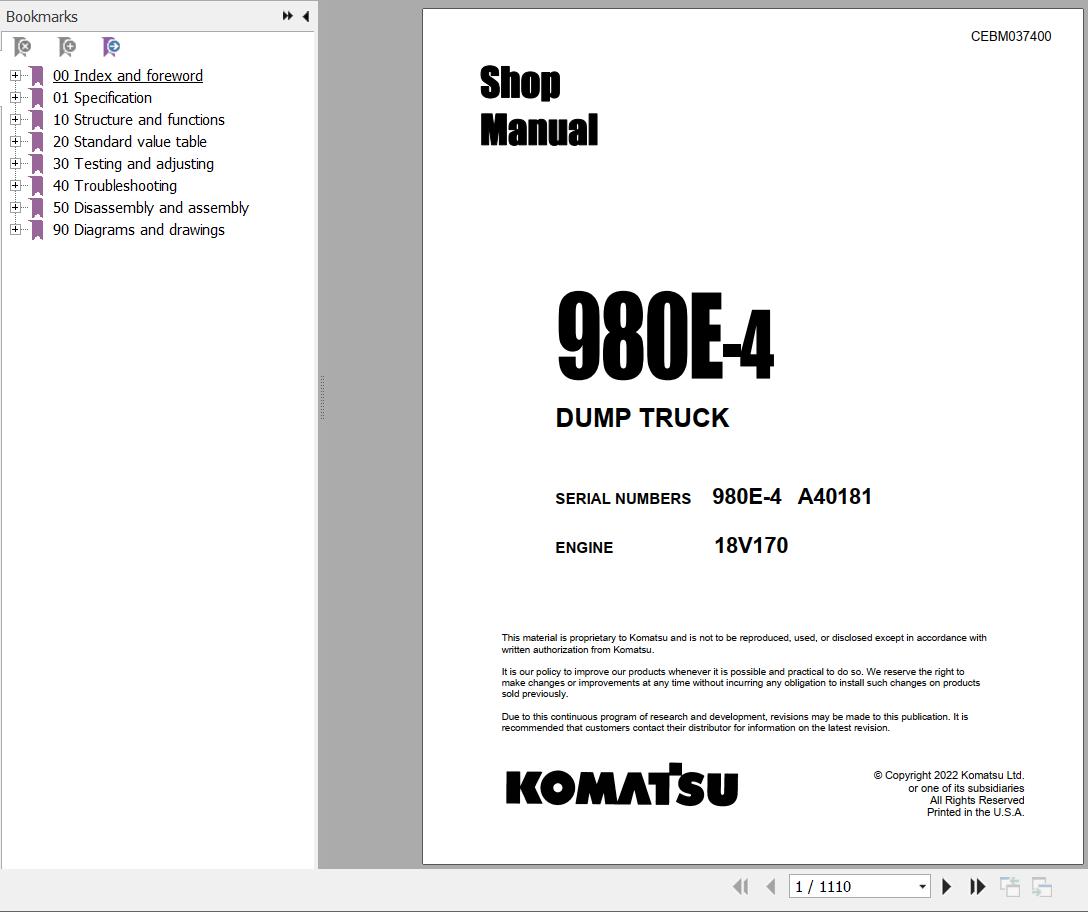Click bookmark icon of 90 Diagrams and drawings
1088x912 pixels.
click(37, 230)
